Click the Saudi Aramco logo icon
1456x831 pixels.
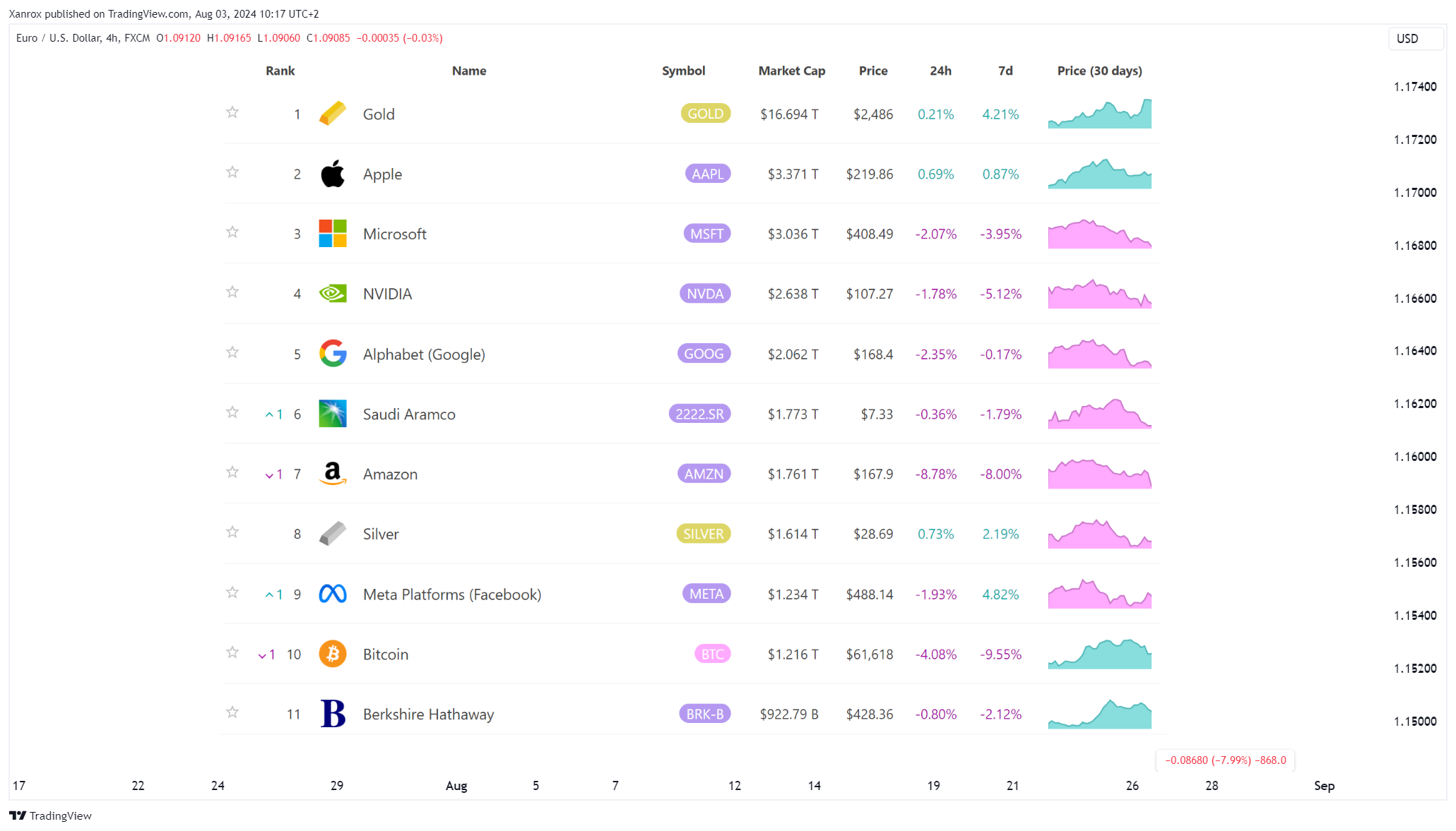[333, 414]
